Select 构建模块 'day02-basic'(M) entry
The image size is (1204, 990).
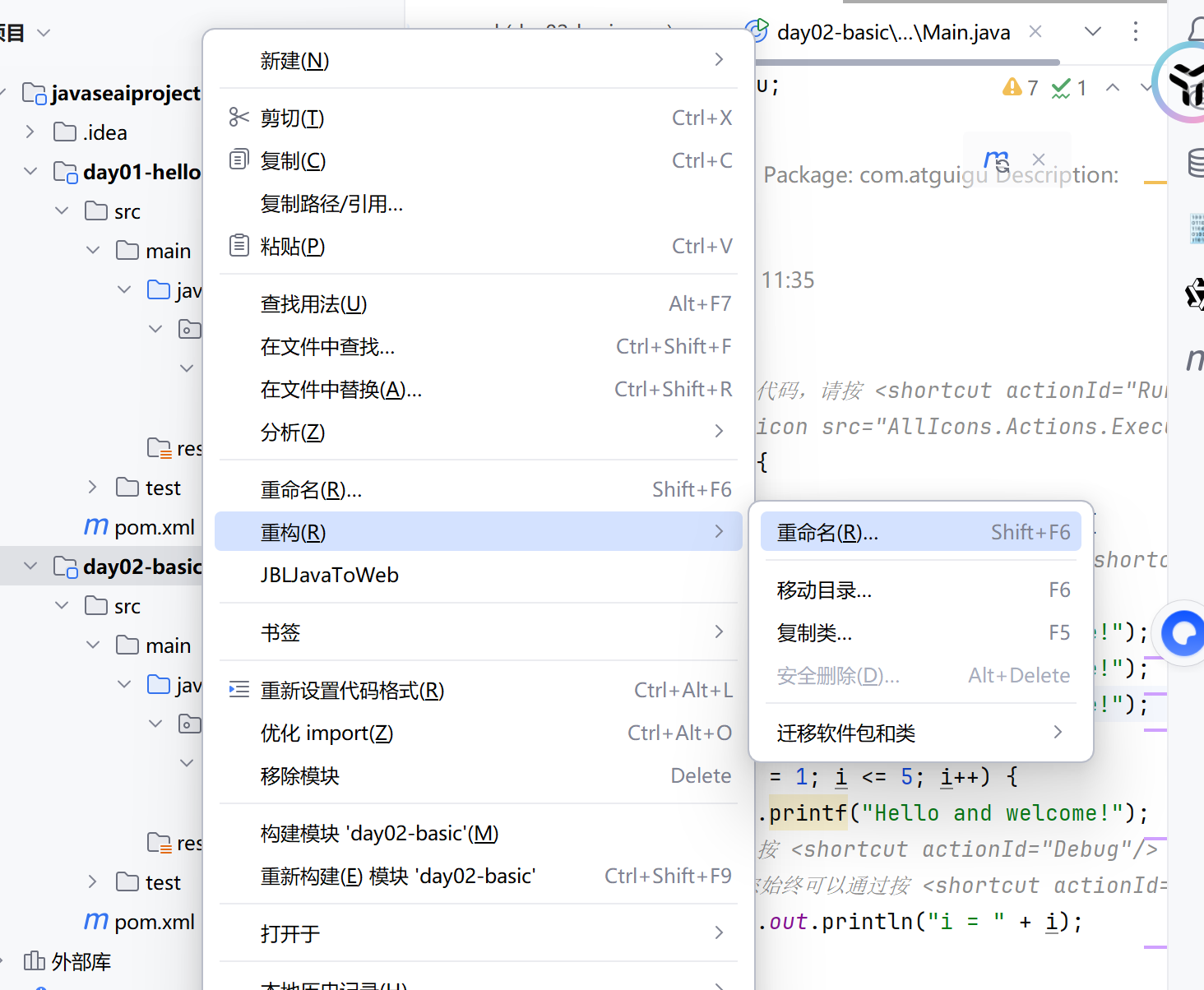479,833
